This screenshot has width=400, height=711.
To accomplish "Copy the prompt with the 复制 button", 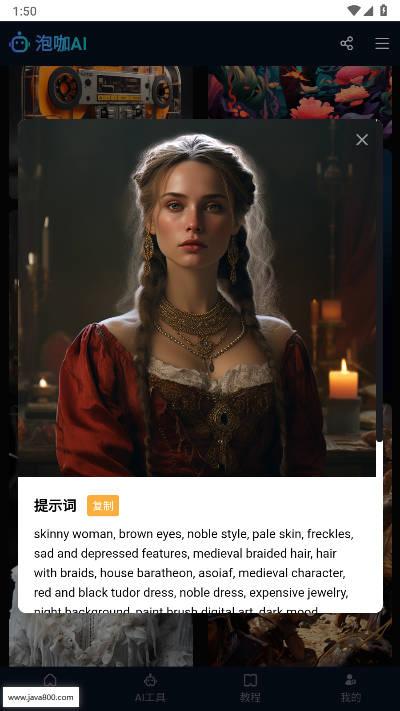I will pos(103,506).
